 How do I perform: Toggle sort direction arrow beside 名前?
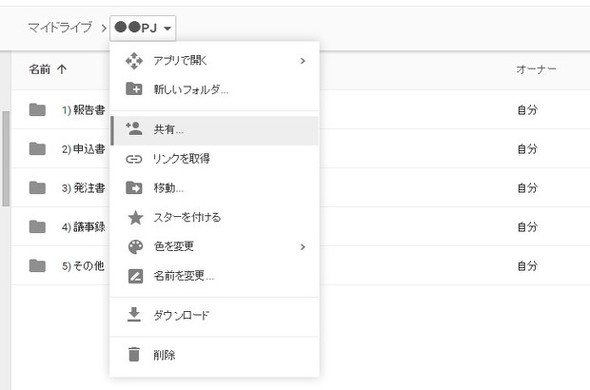click(62, 69)
